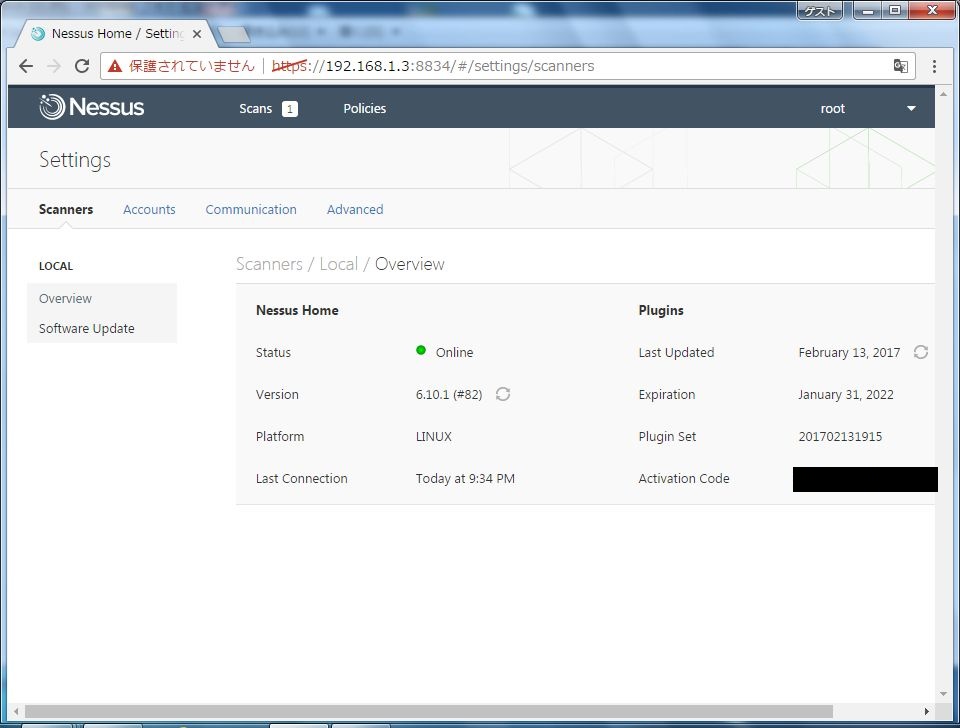Click the Plugin Set value 201702131915
Image resolution: width=960 pixels, height=728 pixels.
(840, 437)
